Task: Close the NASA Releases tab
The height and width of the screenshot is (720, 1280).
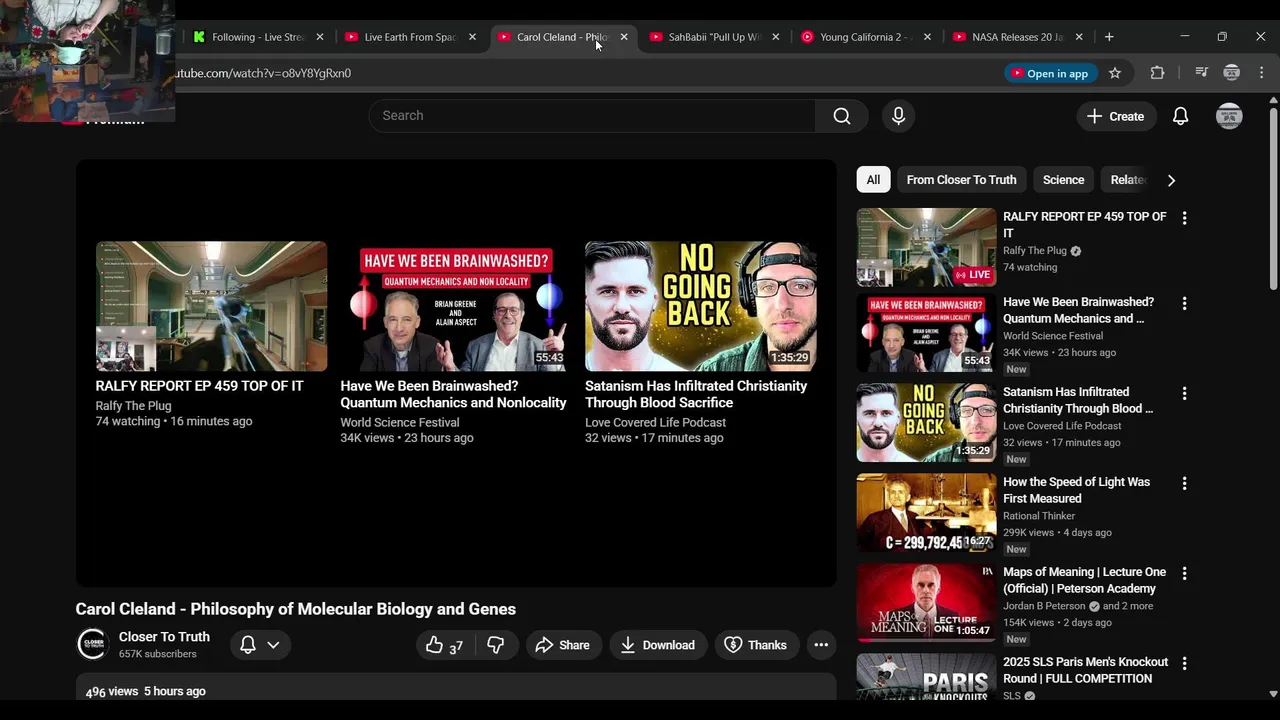Action: pos(1078,37)
